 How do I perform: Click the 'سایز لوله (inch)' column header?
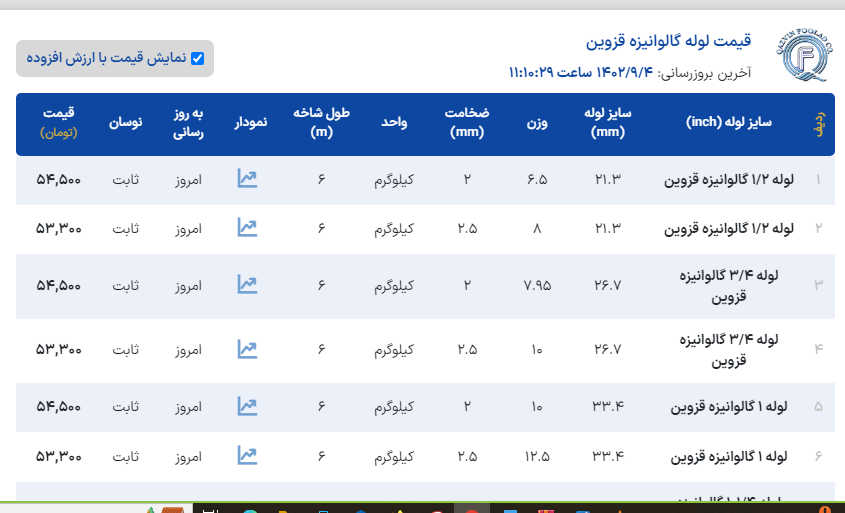(729, 122)
